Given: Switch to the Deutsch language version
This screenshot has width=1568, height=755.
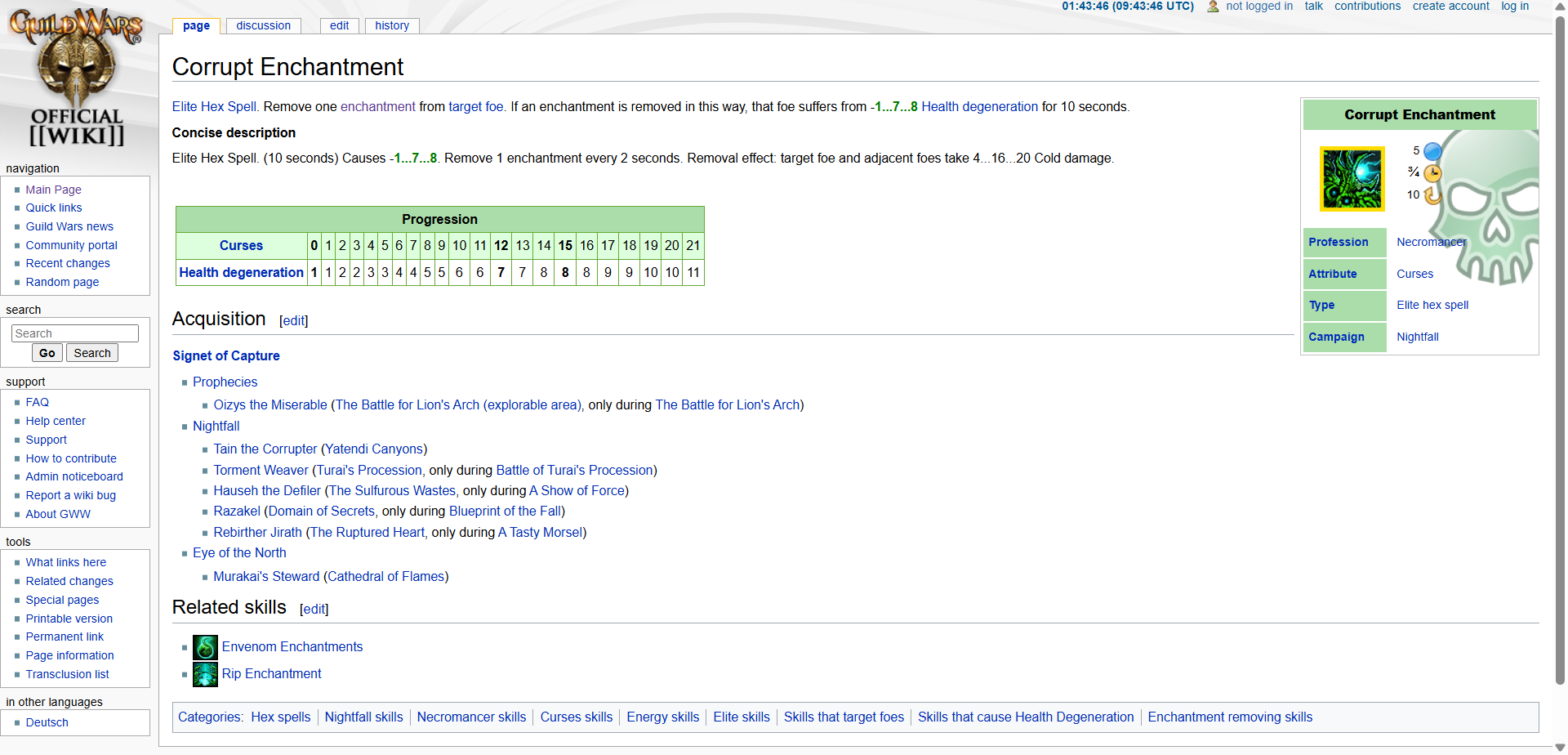Looking at the screenshot, I should 47,722.
